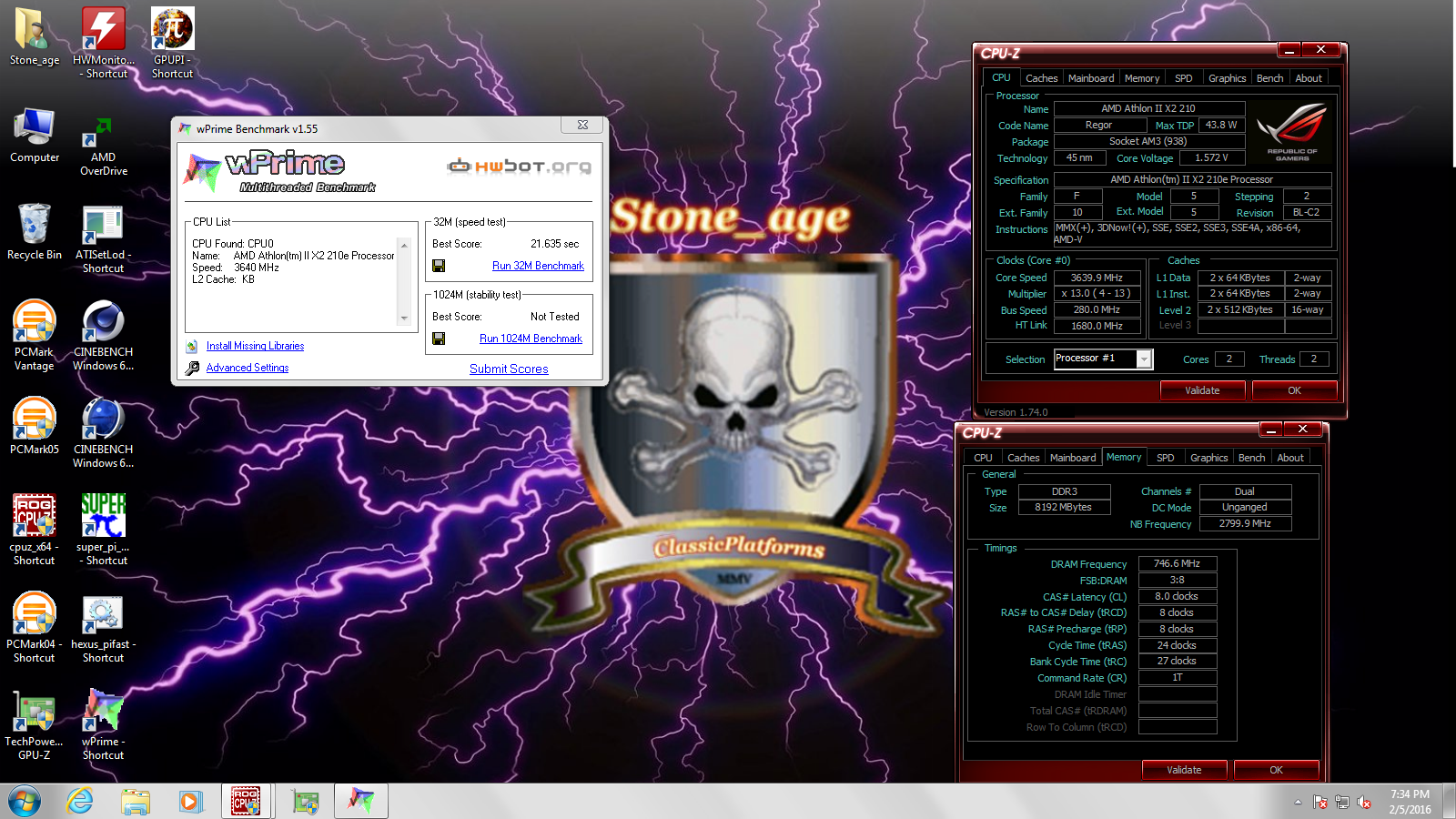Open SPD tab in lower CPU-Z window

pyautogui.click(x=1165, y=458)
